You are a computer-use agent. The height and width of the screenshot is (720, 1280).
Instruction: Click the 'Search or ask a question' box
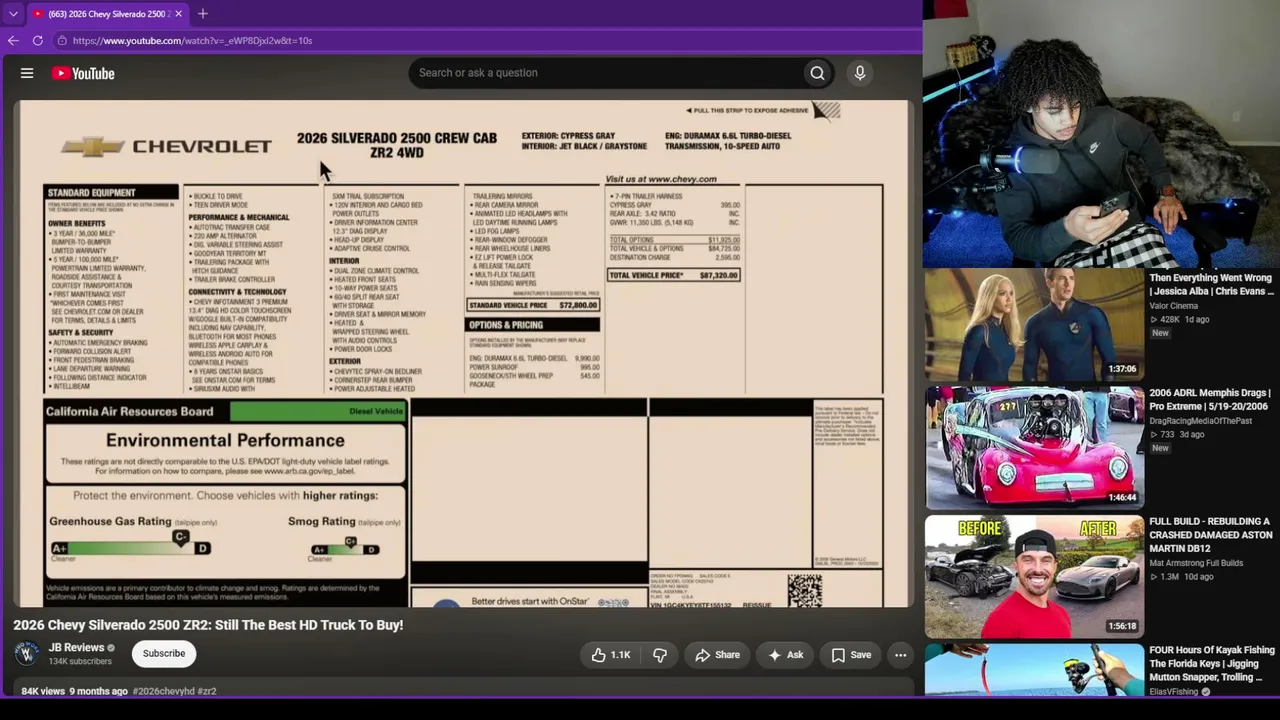606,73
